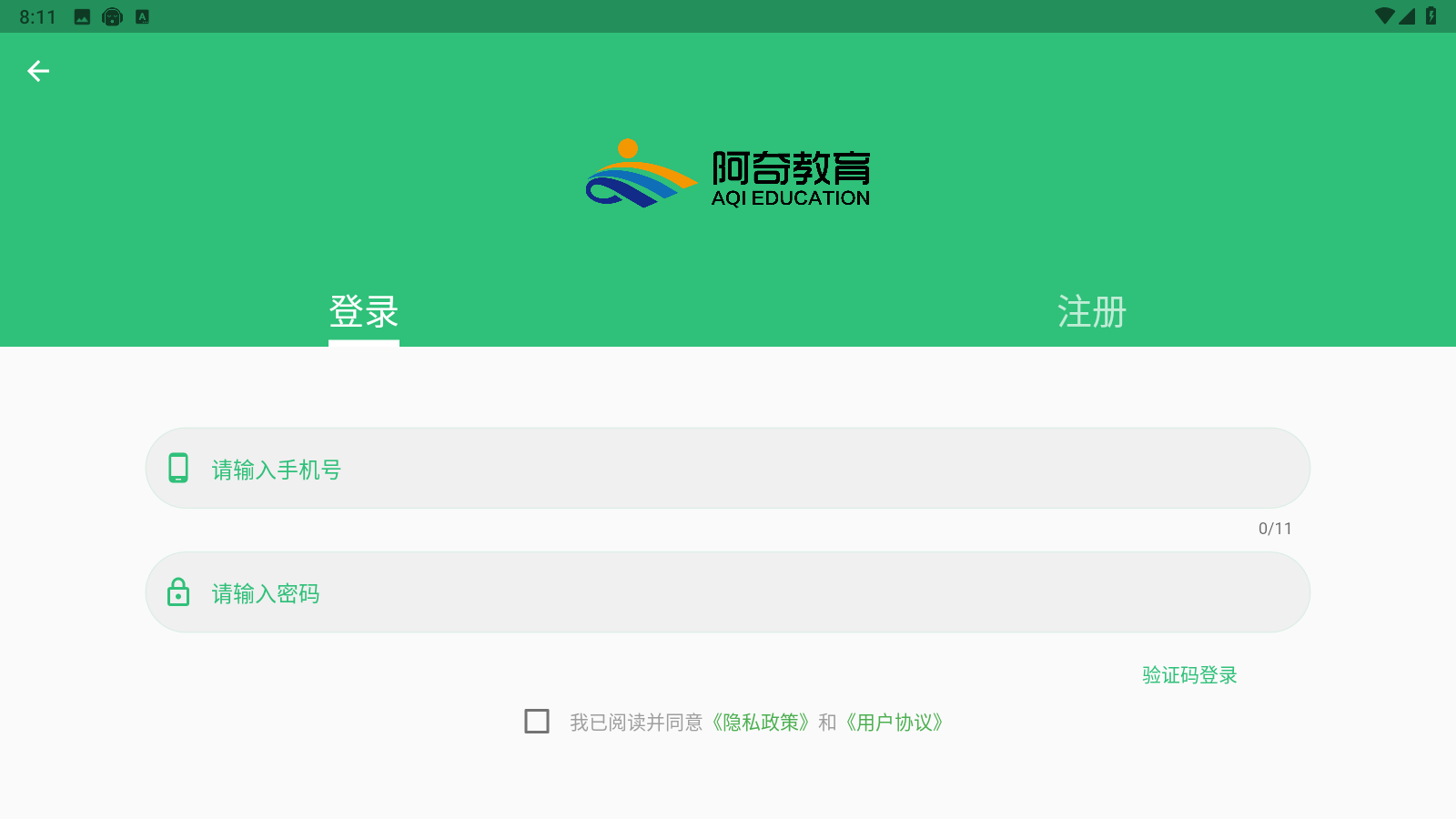This screenshot has height=819, width=1456.
Task: Switch to the 登录 tab
Action: (364, 312)
